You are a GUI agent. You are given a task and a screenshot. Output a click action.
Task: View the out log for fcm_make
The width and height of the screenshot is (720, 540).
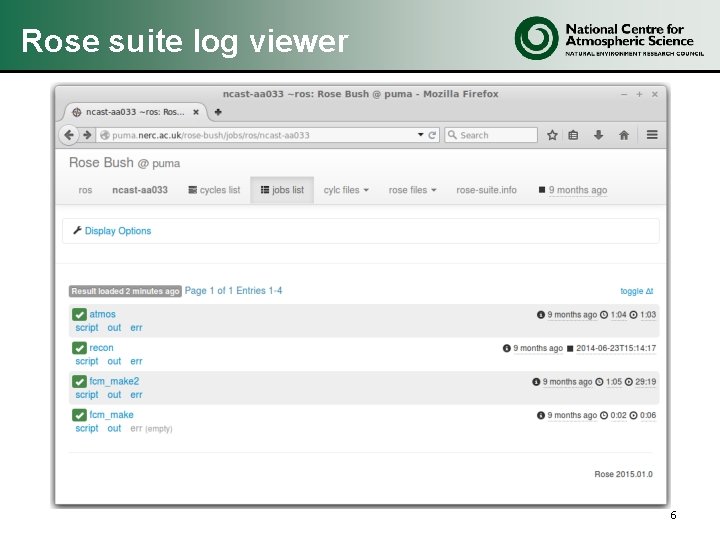114,428
